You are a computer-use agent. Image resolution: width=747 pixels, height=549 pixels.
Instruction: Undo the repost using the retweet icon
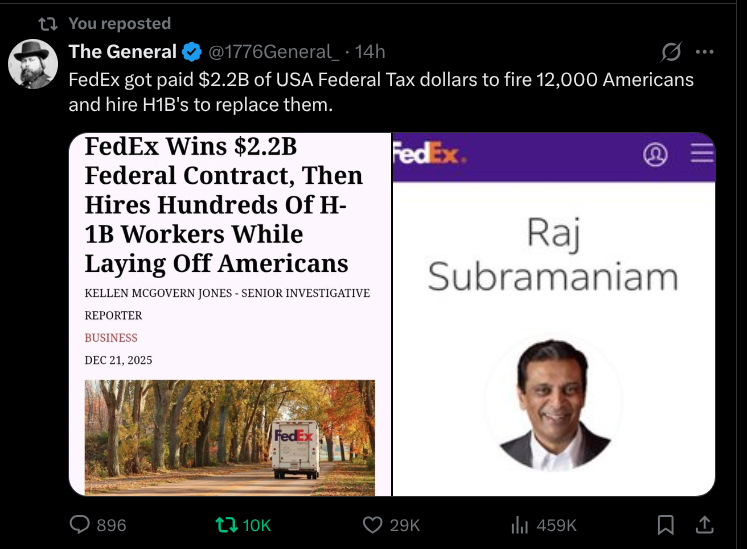point(227,524)
